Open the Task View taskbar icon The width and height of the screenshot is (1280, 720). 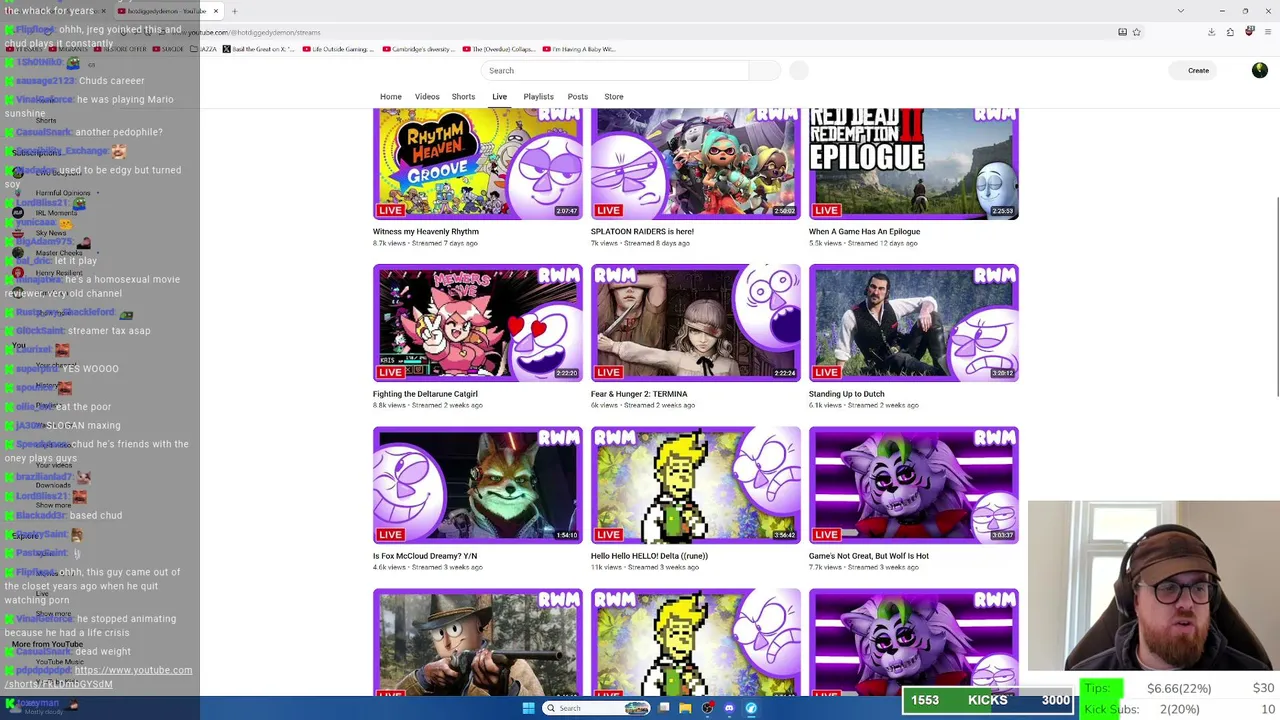[663, 708]
